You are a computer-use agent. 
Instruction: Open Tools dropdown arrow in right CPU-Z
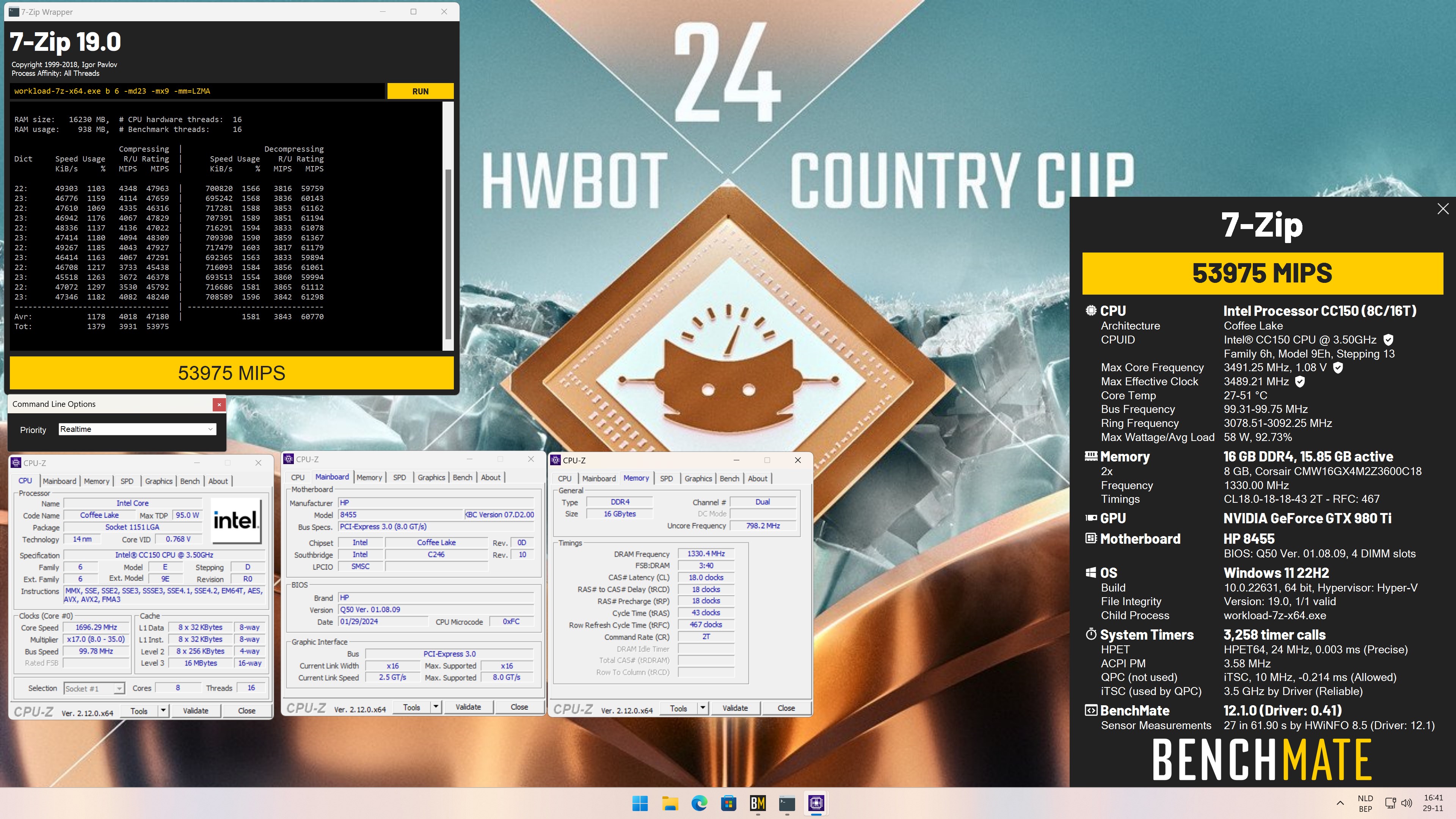[703, 708]
